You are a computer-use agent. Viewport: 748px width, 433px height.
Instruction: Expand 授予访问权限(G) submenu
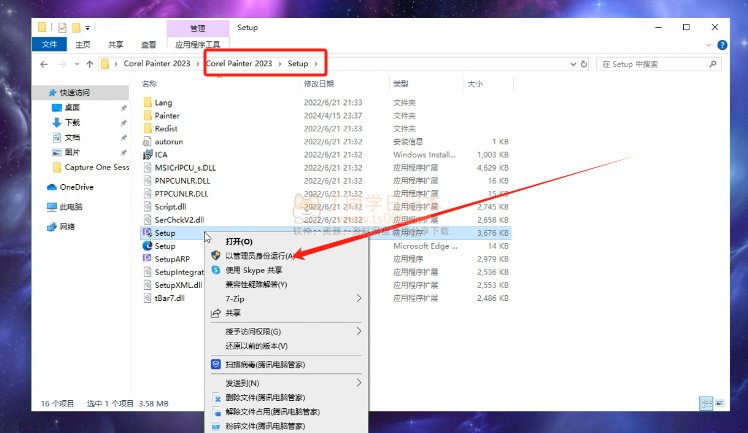286,331
